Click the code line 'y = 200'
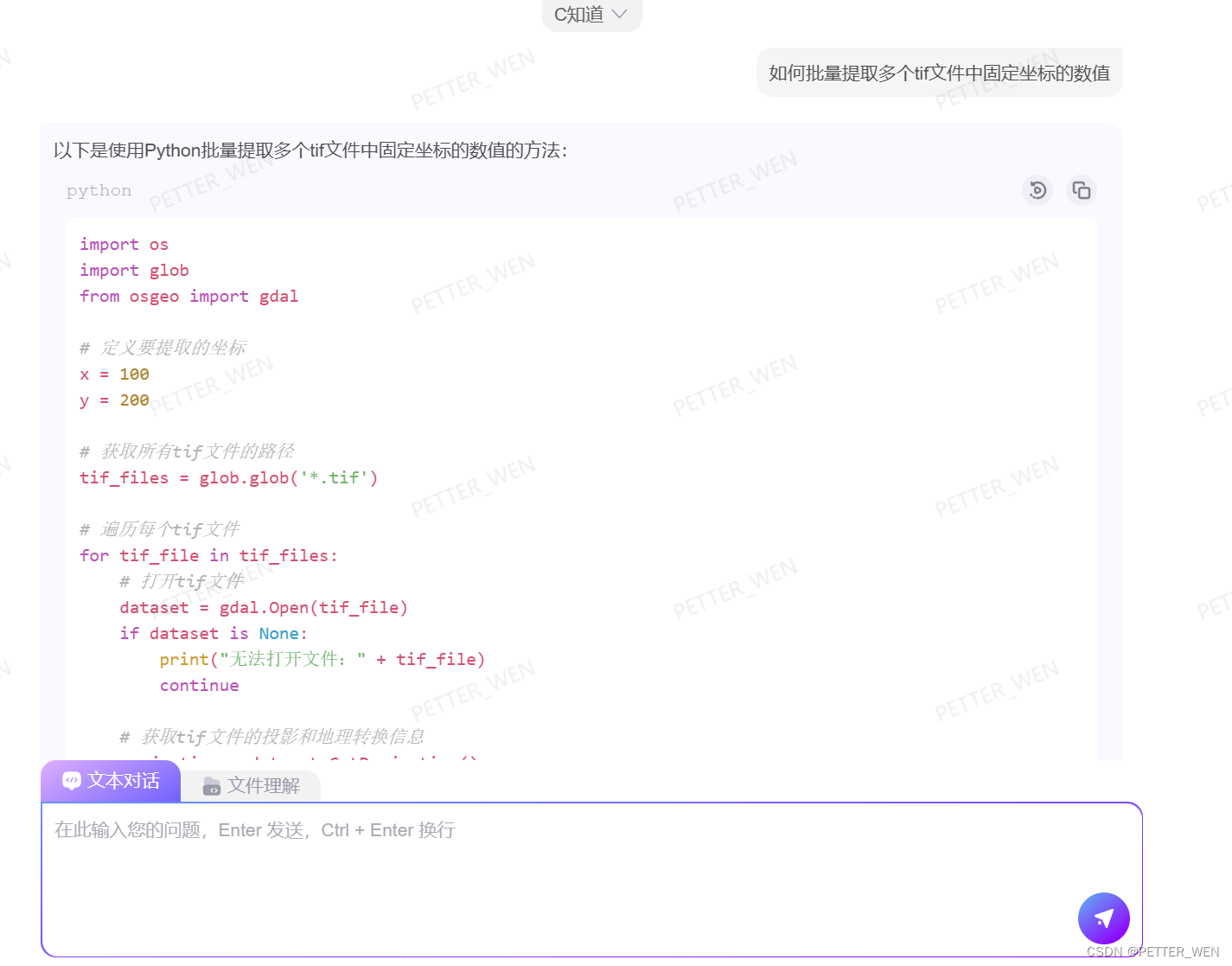 point(114,400)
